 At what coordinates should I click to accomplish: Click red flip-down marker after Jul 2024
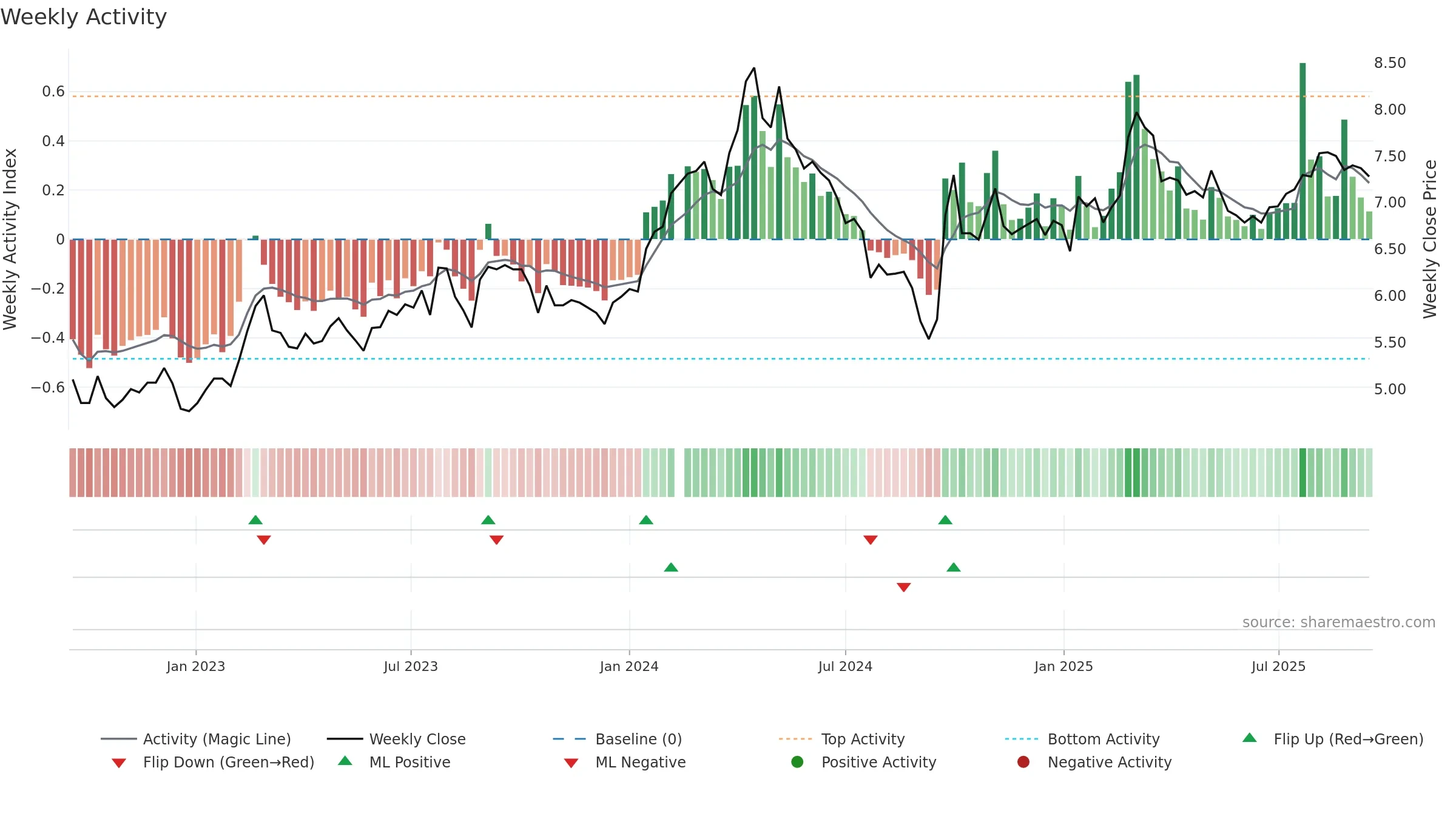pyautogui.click(x=871, y=540)
